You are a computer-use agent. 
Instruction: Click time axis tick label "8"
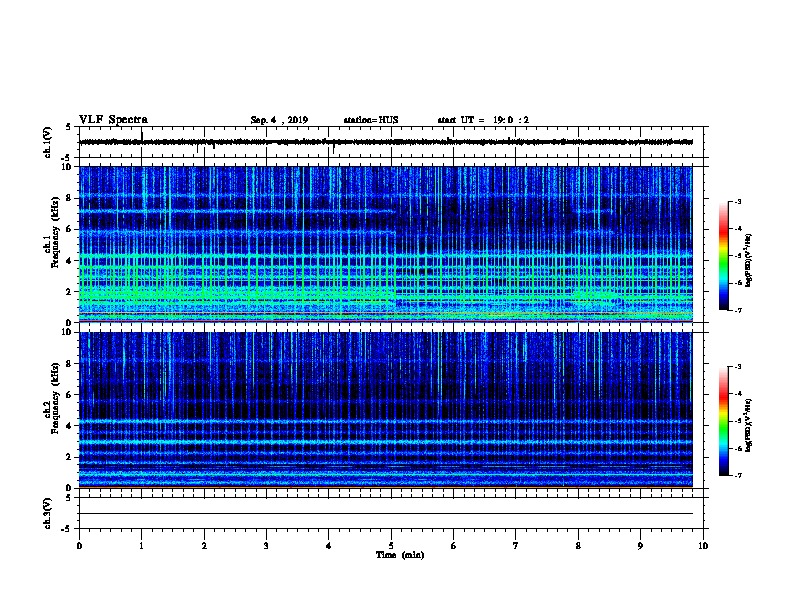click(x=578, y=546)
